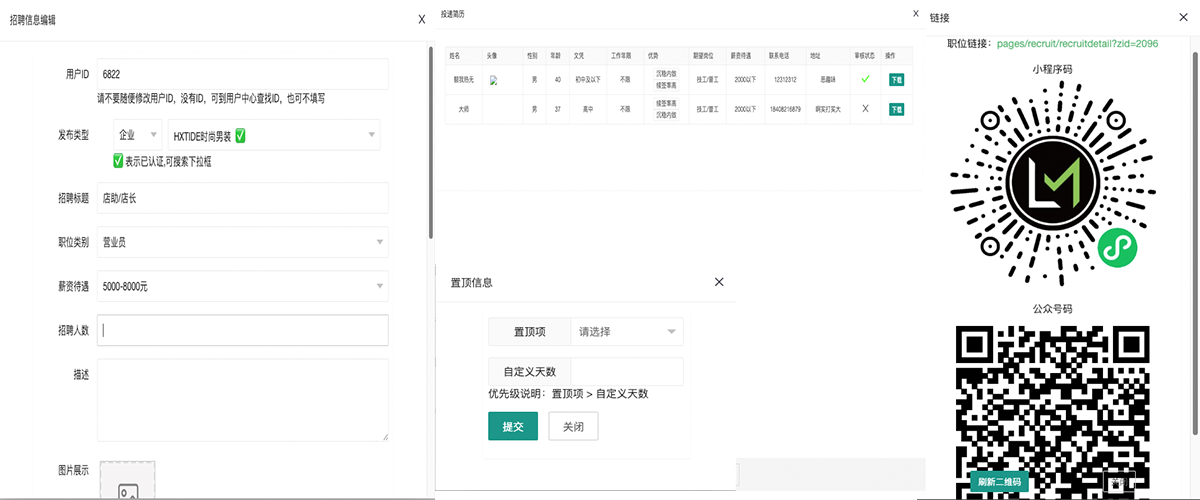Click phone number 12312312
Screen dimensions: 1200x500
786,79
